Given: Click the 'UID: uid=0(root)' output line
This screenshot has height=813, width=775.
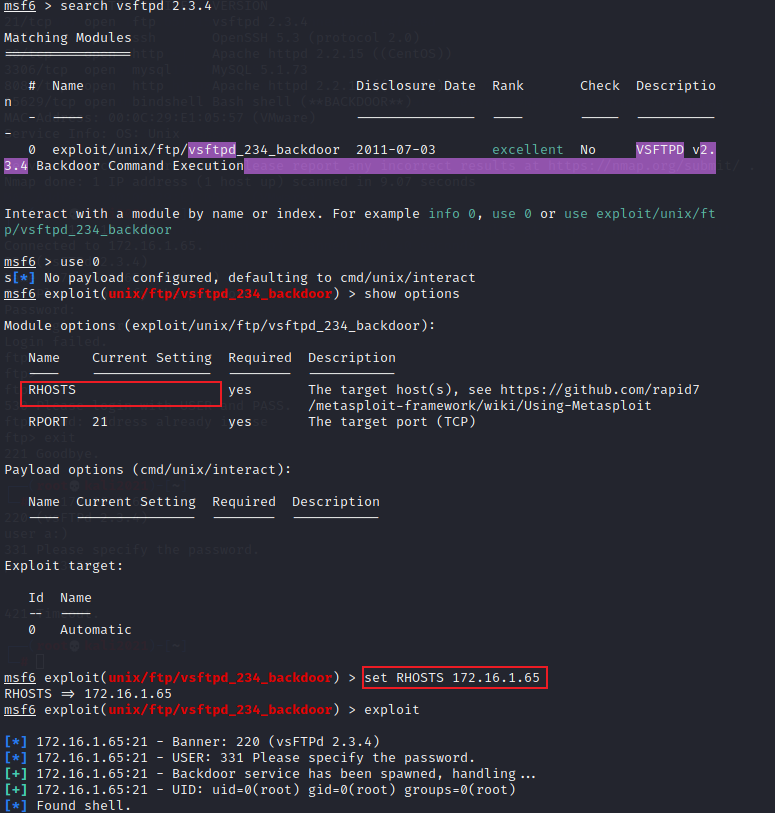Looking at the screenshot, I should pos(260,790).
